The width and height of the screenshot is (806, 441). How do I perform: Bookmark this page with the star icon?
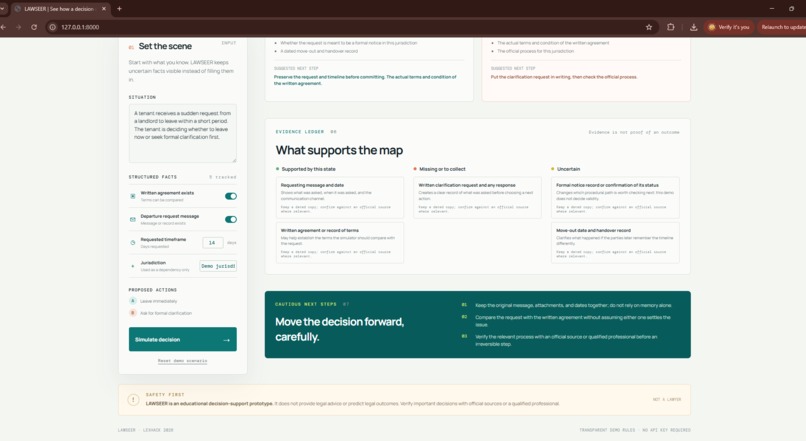click(x=649, y=27)
